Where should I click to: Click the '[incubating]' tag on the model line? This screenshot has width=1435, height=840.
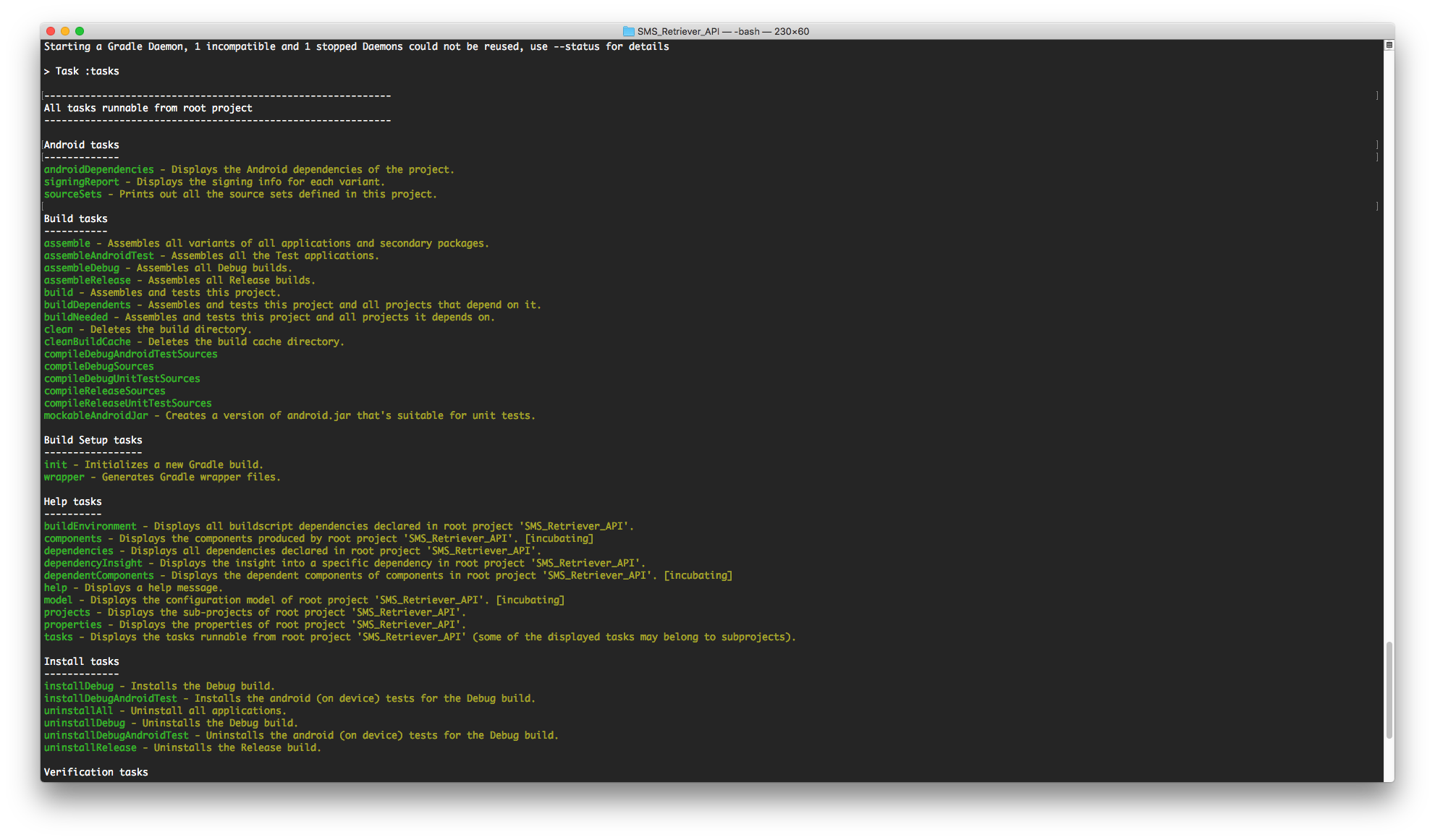530,600
